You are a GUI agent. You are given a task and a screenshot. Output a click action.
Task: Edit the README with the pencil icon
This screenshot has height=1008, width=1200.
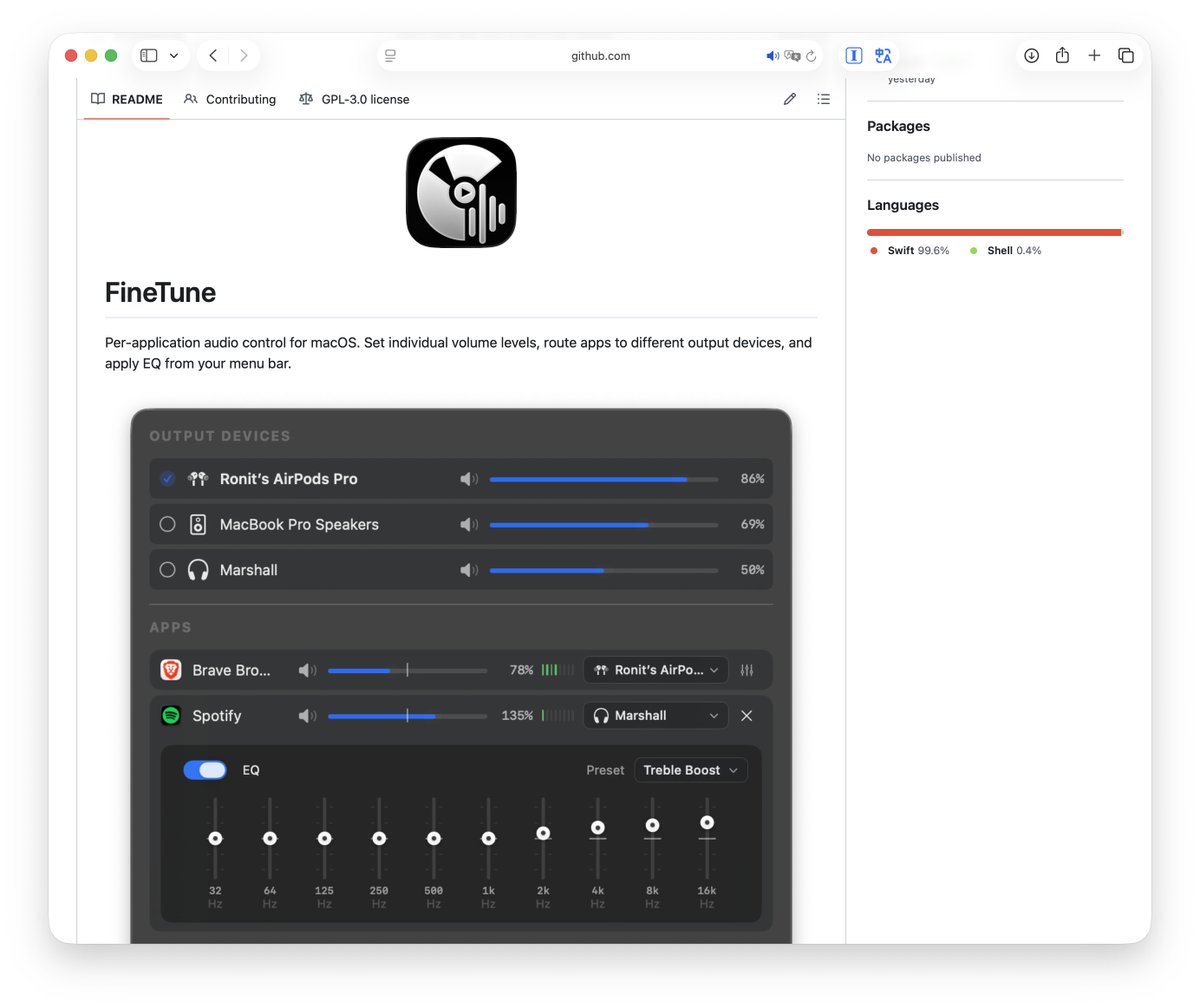[x=790, y=99]
